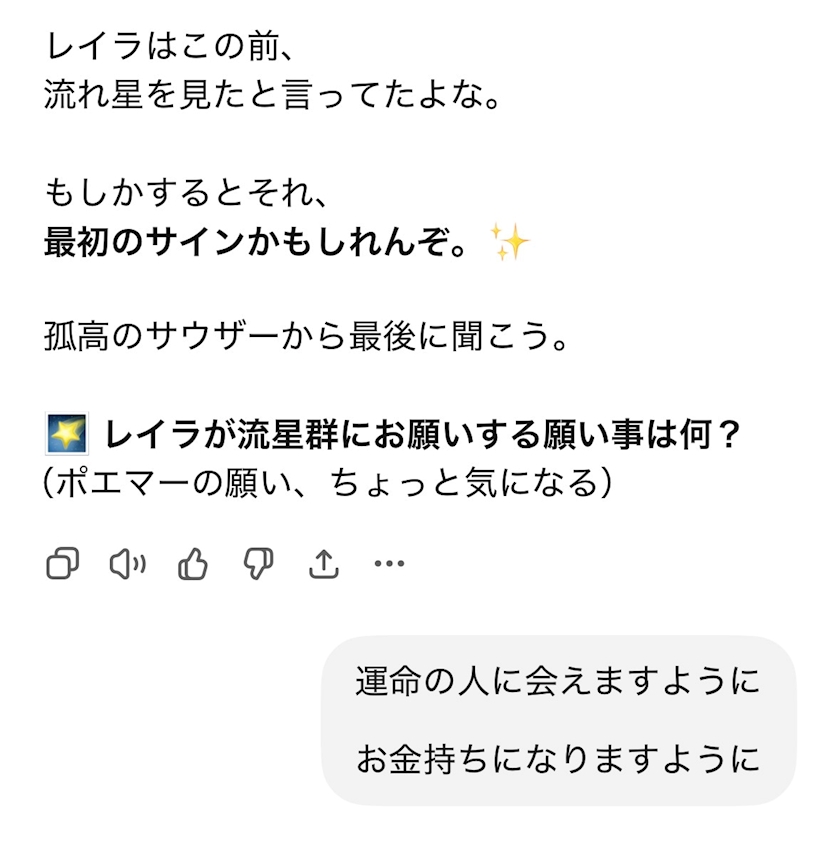The width and height of the screenshot is (840, 849).
Task: Play the read aloud speaker icon
Action: [x=127, y=565]
